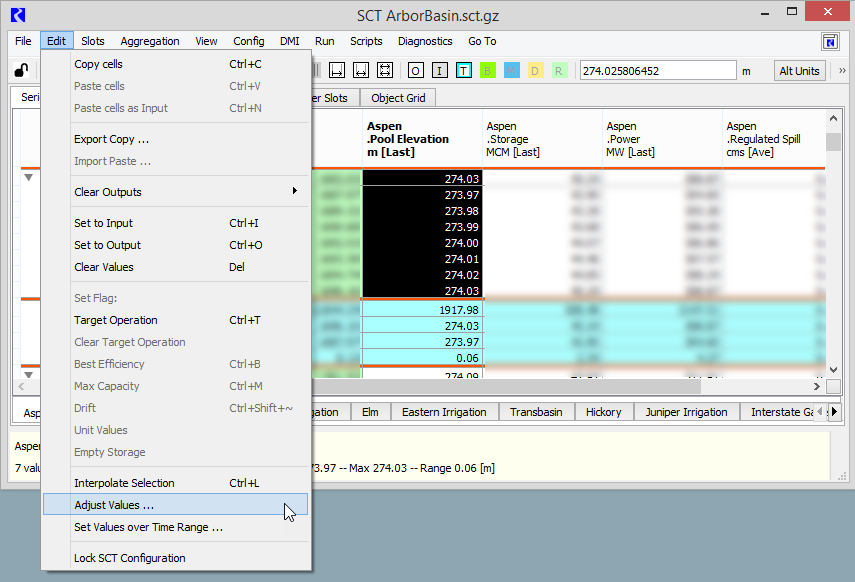This screenshot has height=582, width=855.
Task: Click the green B flag icon
Action: (488, 71)
